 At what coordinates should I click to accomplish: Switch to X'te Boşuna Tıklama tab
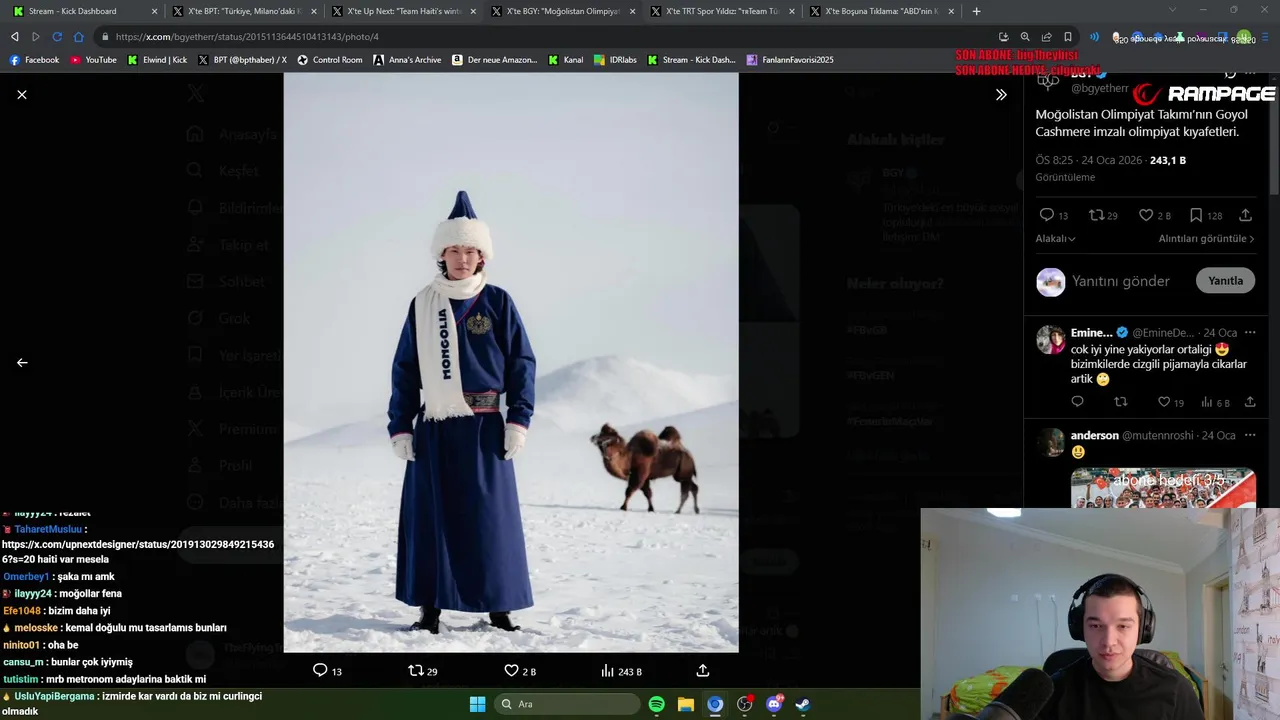click(x=880, y=11)
